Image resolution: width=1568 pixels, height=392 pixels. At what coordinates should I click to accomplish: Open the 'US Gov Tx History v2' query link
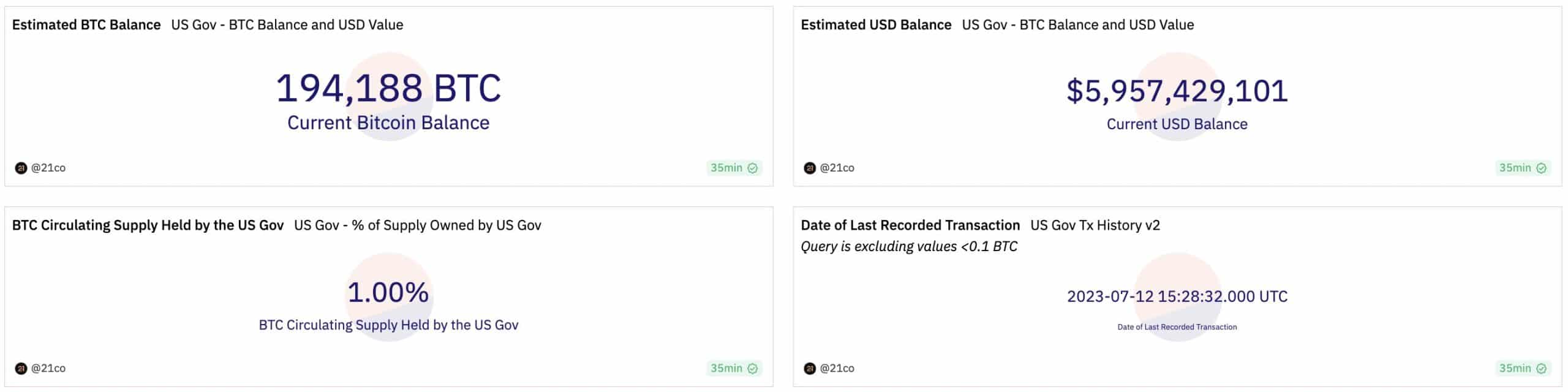click(1095, 225)
